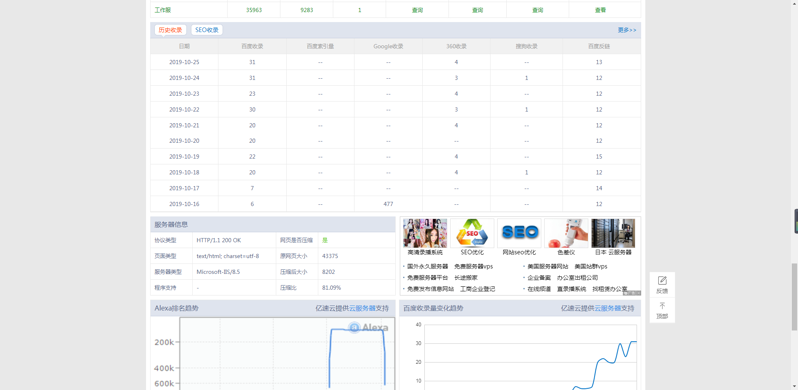Click 百度收录 value 23 for 2019-10-23
Screen dimensions: 798x390
pos(252,94)
